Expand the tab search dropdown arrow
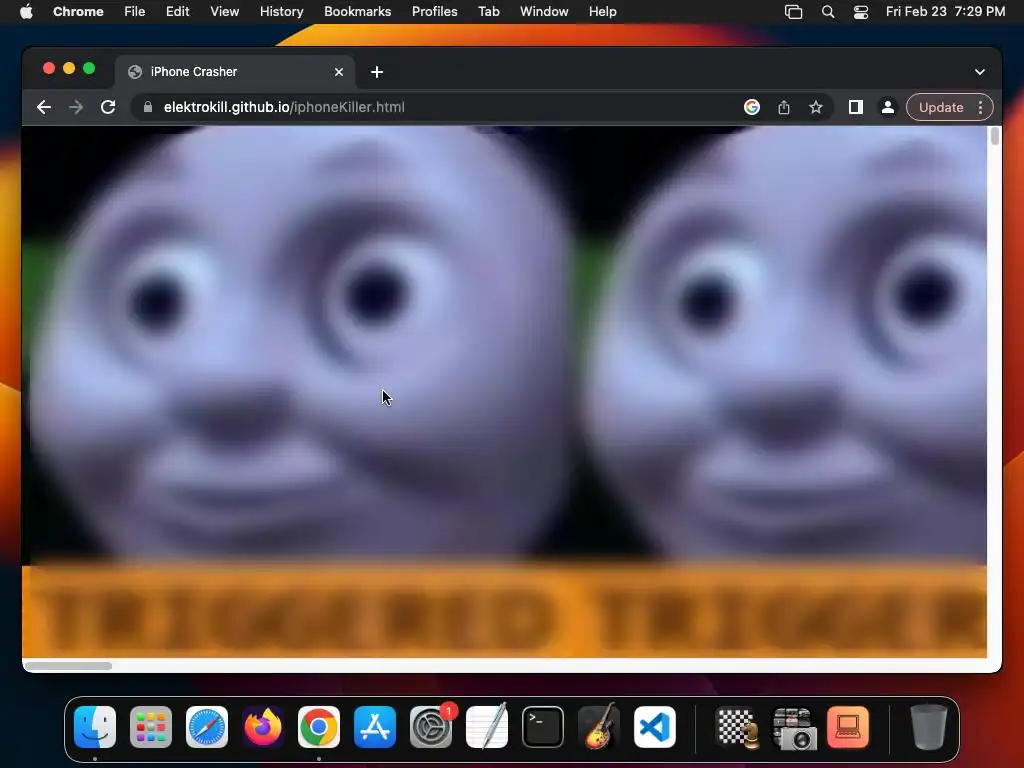The image size is (1024, 768). [x=980, y=72]
